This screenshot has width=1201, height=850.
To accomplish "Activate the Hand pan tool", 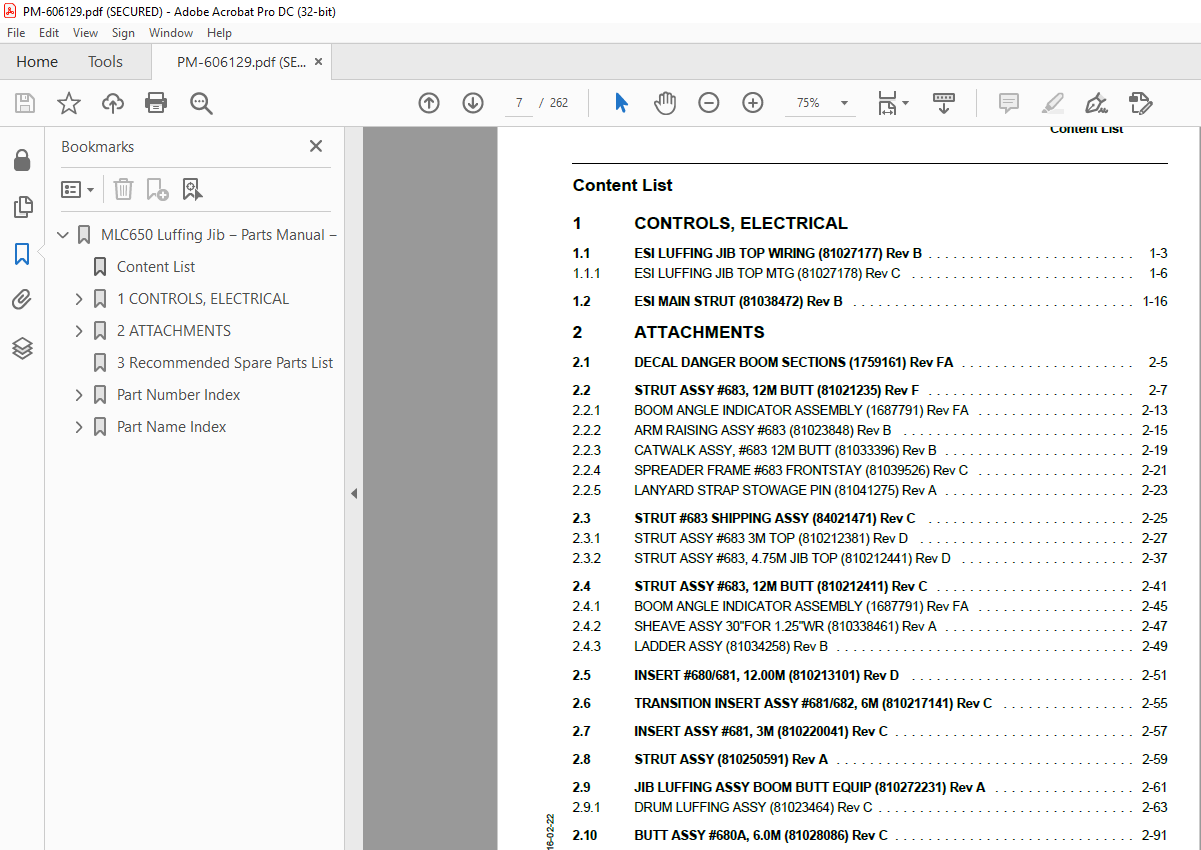I will coord(665,103).
